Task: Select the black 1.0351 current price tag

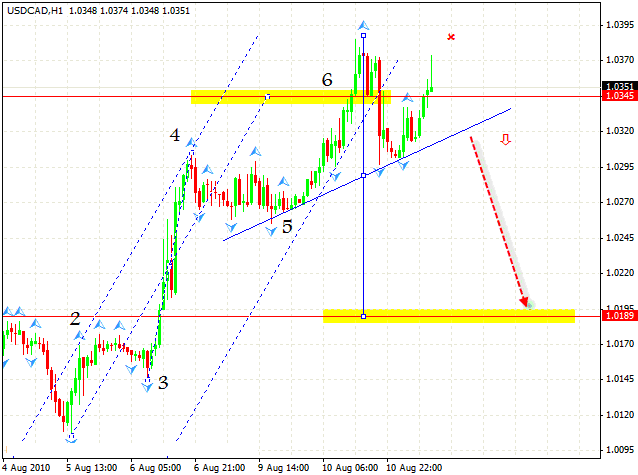Action: [x=620, y=86]
